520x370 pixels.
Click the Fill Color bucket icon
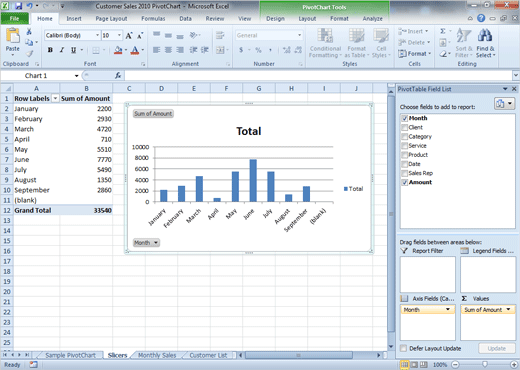[118, 50]
